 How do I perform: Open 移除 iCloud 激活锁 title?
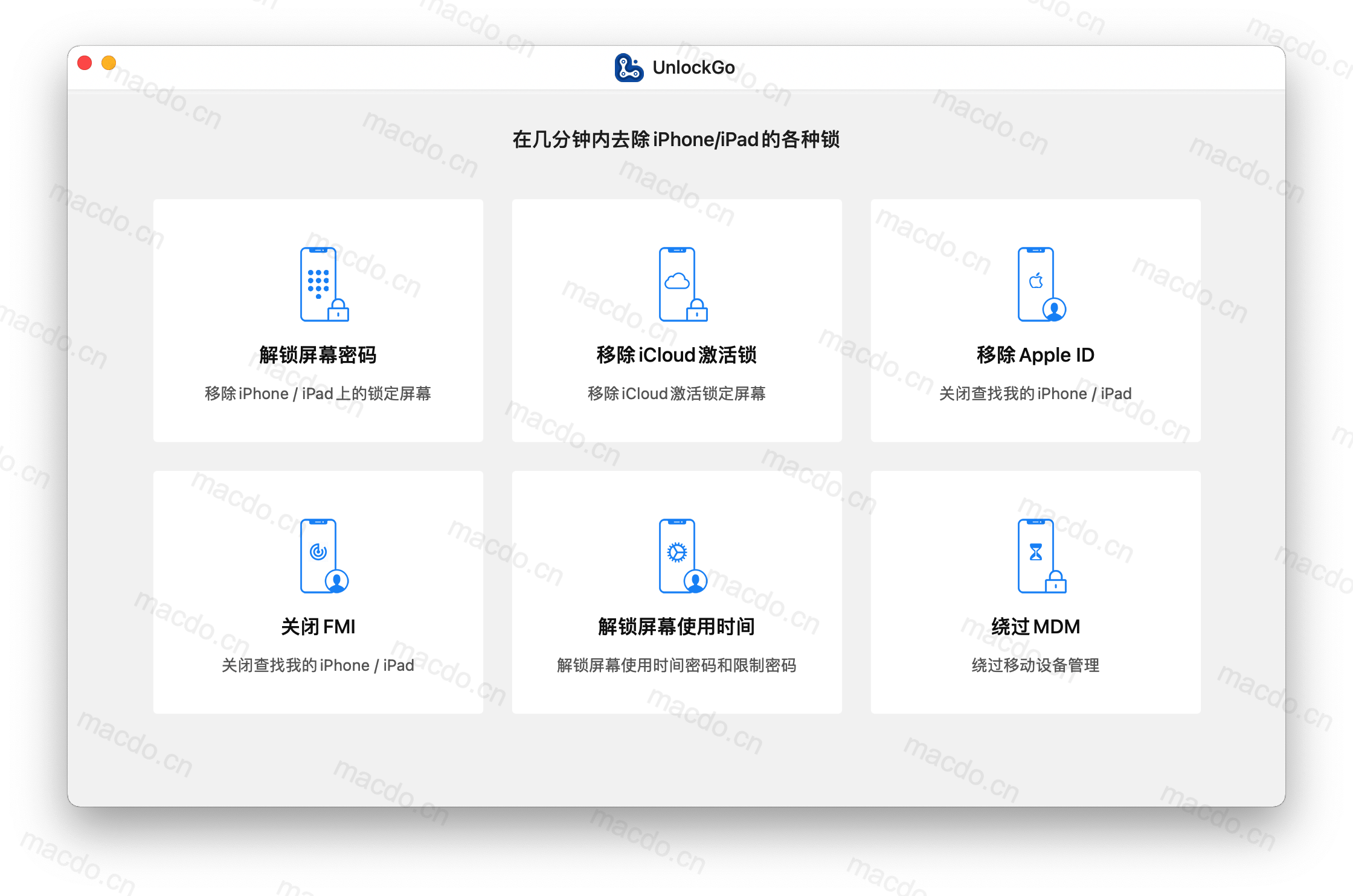tap(676, 355)
